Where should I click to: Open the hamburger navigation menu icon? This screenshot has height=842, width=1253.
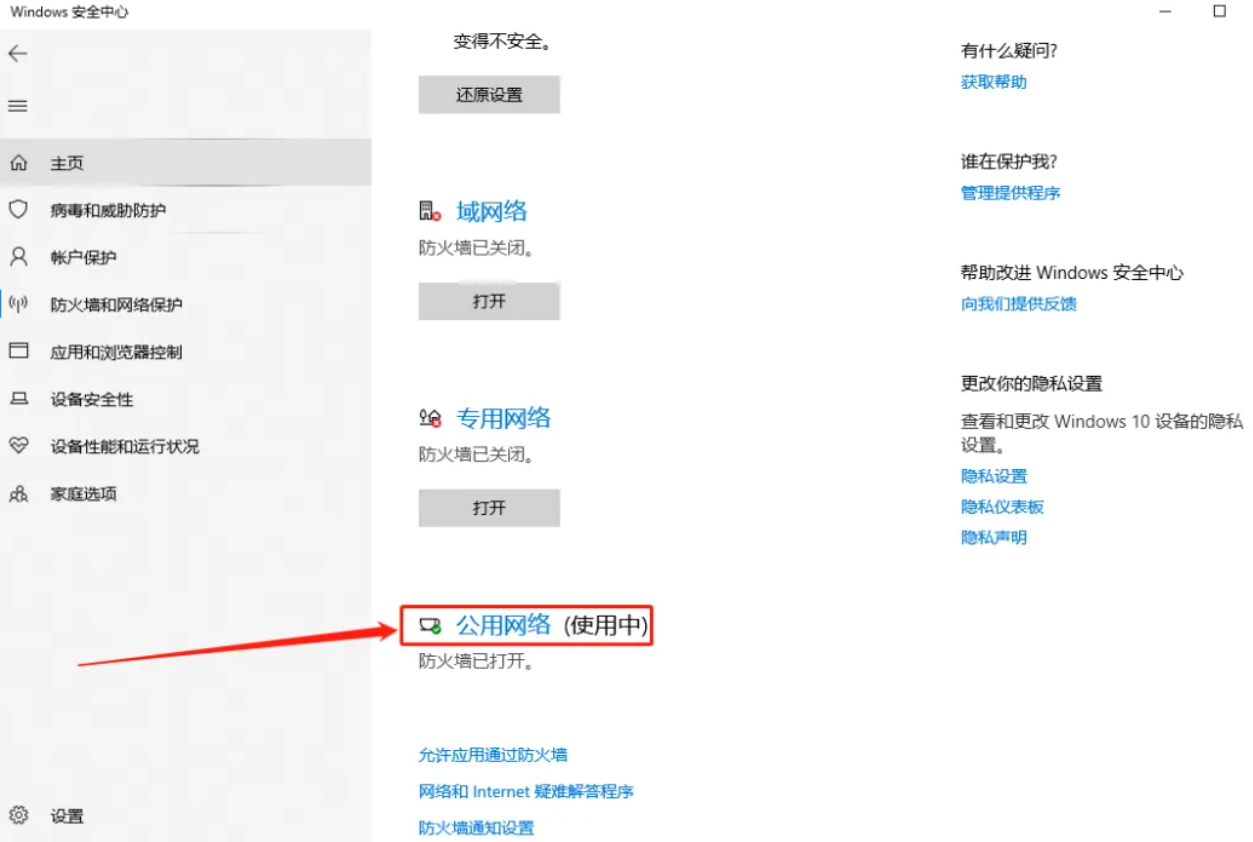(x=18, y=106)
